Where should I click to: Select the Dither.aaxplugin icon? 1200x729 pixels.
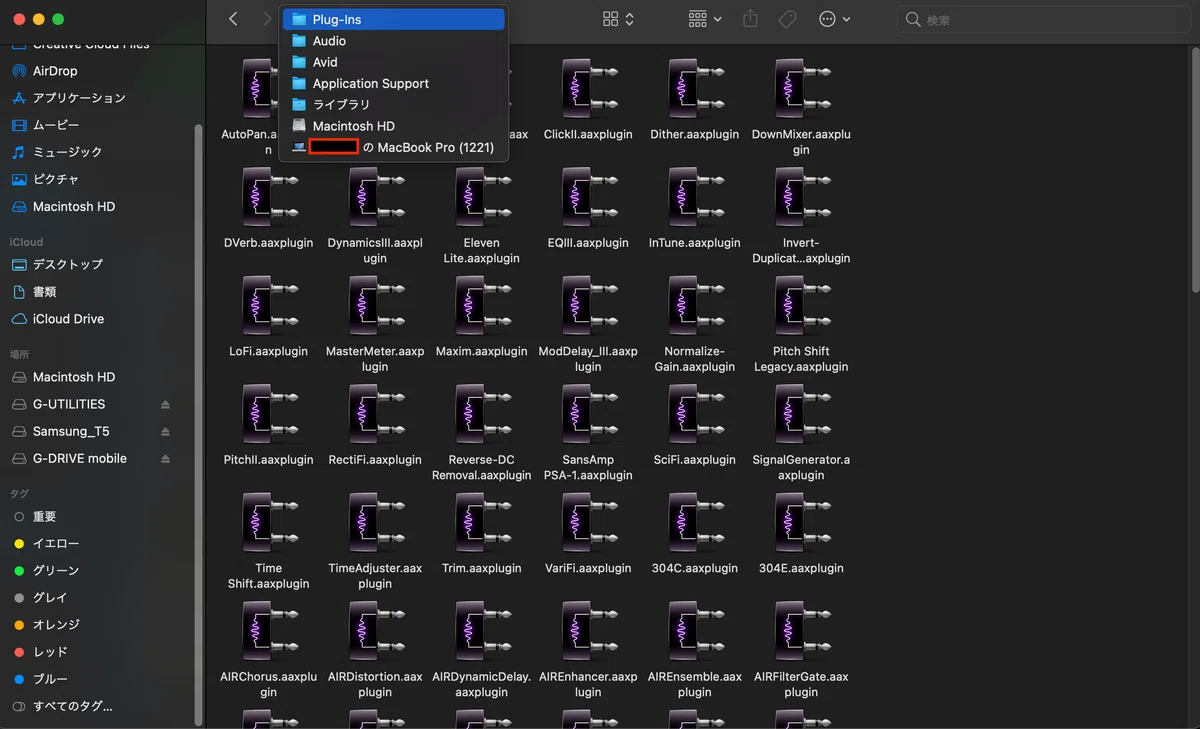[695, 89]
